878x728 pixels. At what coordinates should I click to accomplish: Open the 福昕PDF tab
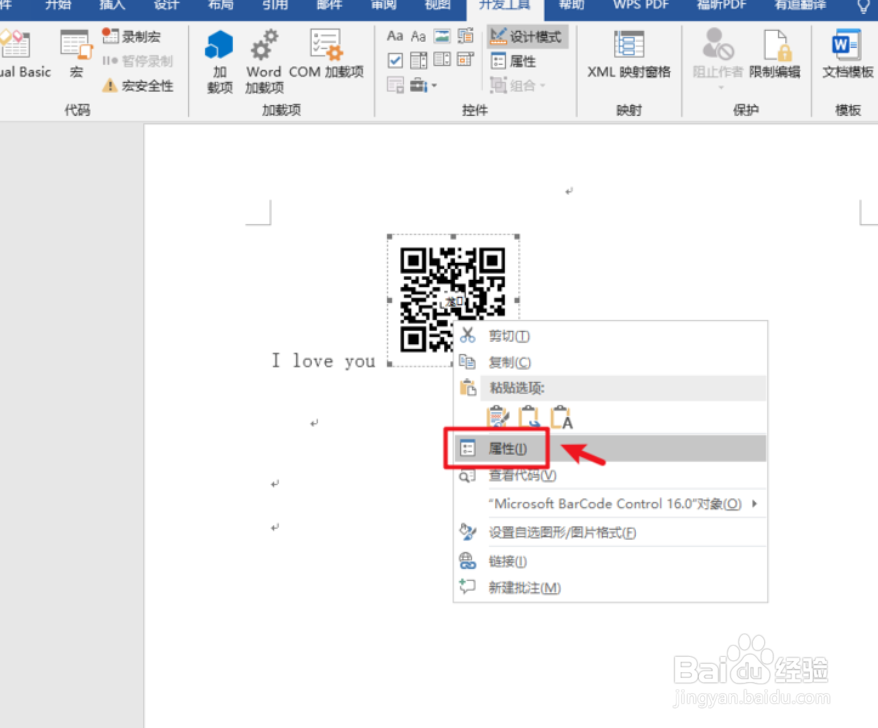click(x=722, y=5)
